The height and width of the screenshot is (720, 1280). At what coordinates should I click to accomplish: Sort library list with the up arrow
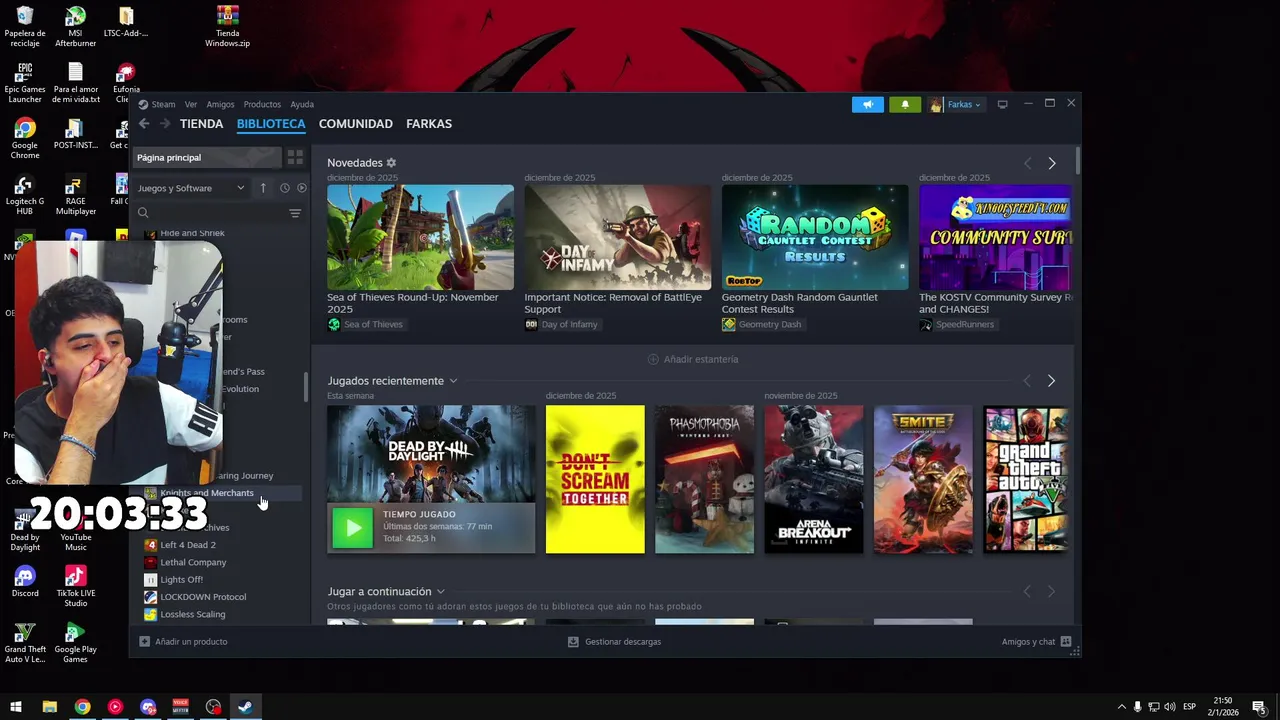(263, 188)
